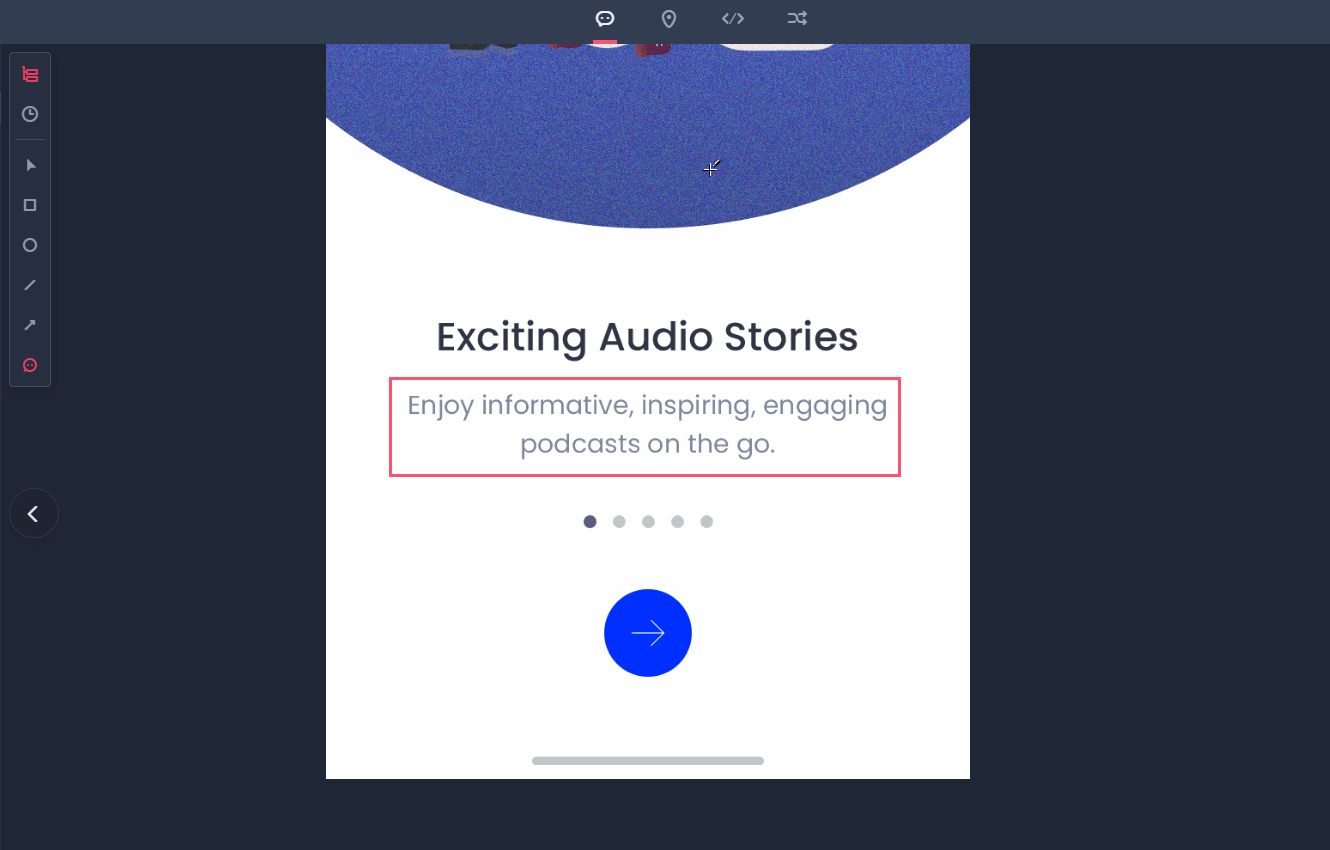Click the gray home indicator bar

648,761
